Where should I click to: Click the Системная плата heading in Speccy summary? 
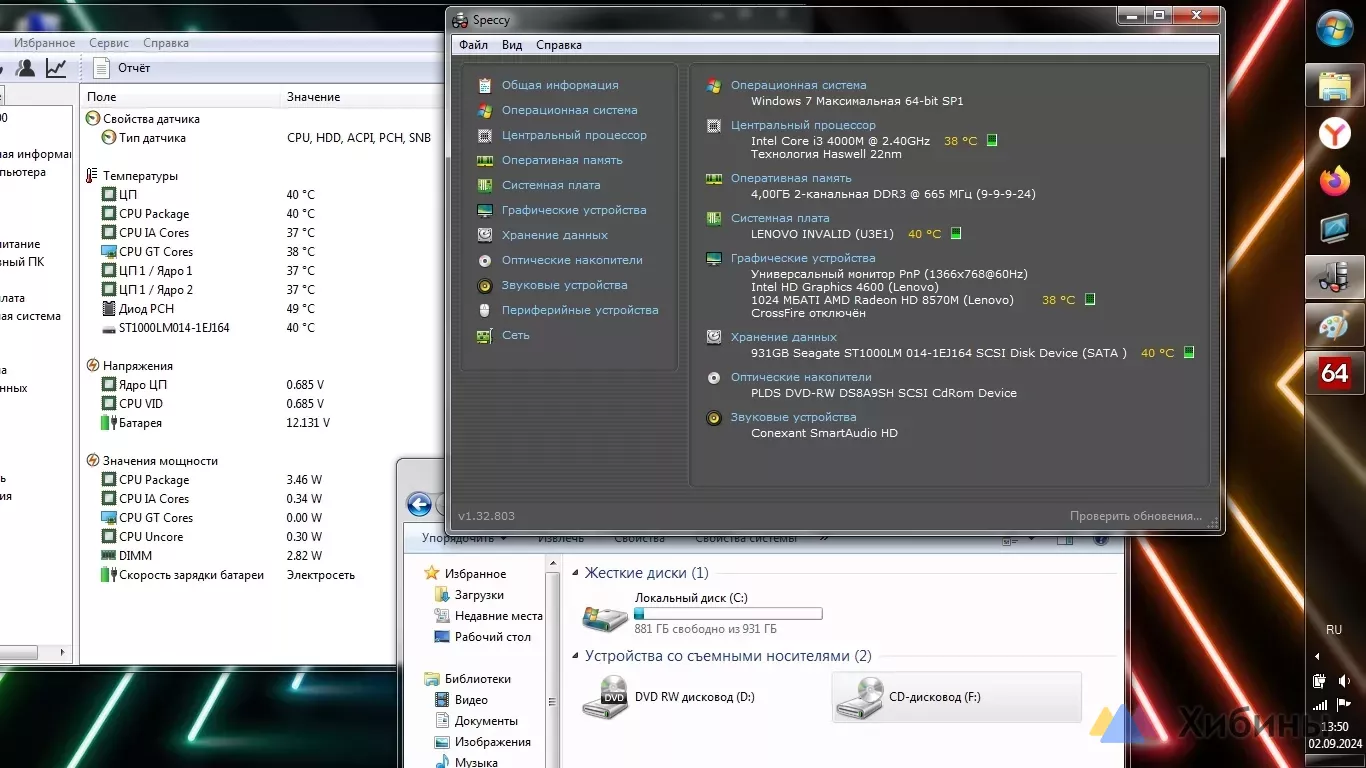click(780, 218)
